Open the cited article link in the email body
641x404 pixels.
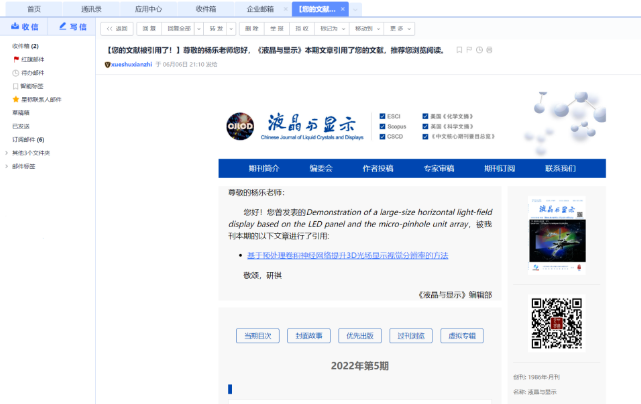(347, 256)
